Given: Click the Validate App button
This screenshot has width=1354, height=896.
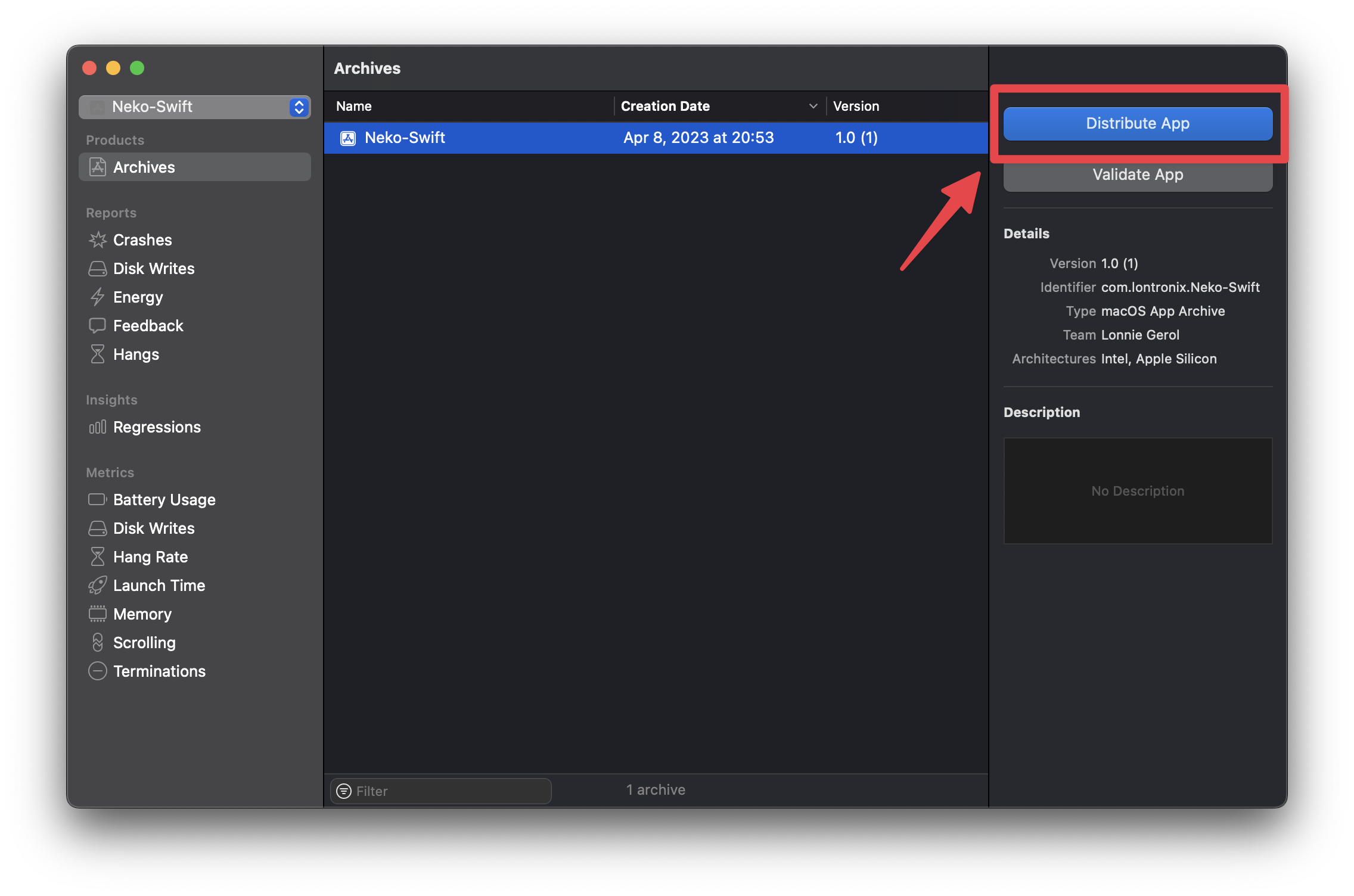Looking at the screenshot, I should pos(1137,175).
